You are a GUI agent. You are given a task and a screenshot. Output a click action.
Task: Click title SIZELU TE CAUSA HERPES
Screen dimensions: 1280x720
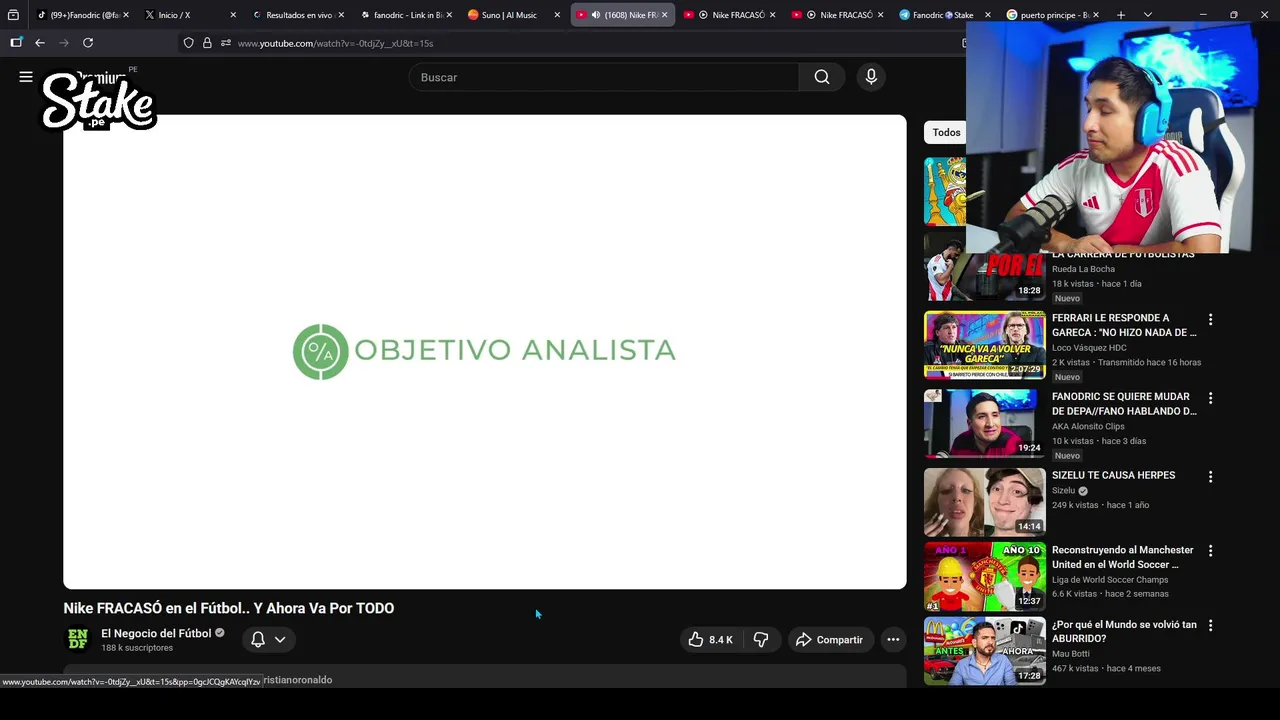(1113, 475)
